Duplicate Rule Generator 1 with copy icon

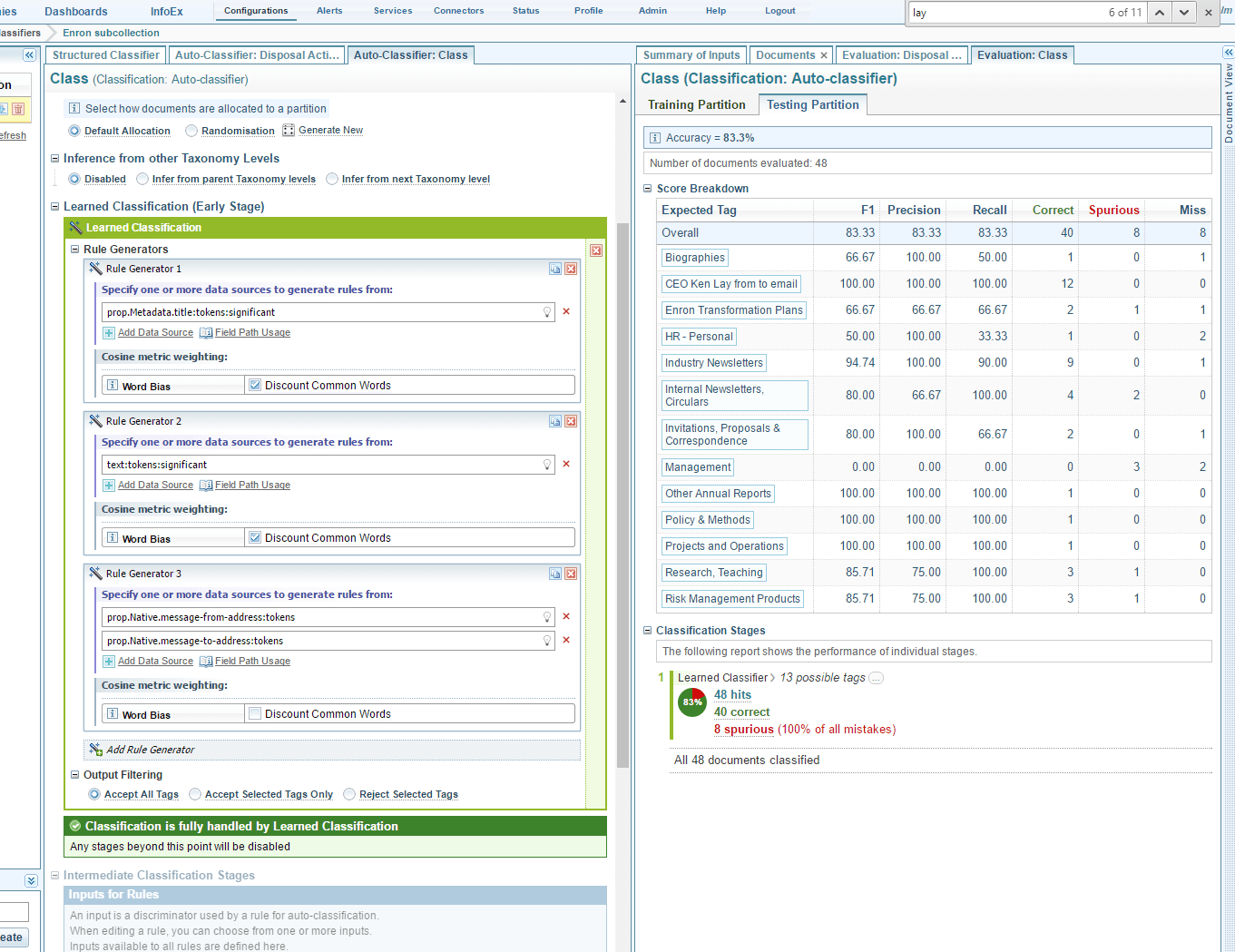coord(554,269)
